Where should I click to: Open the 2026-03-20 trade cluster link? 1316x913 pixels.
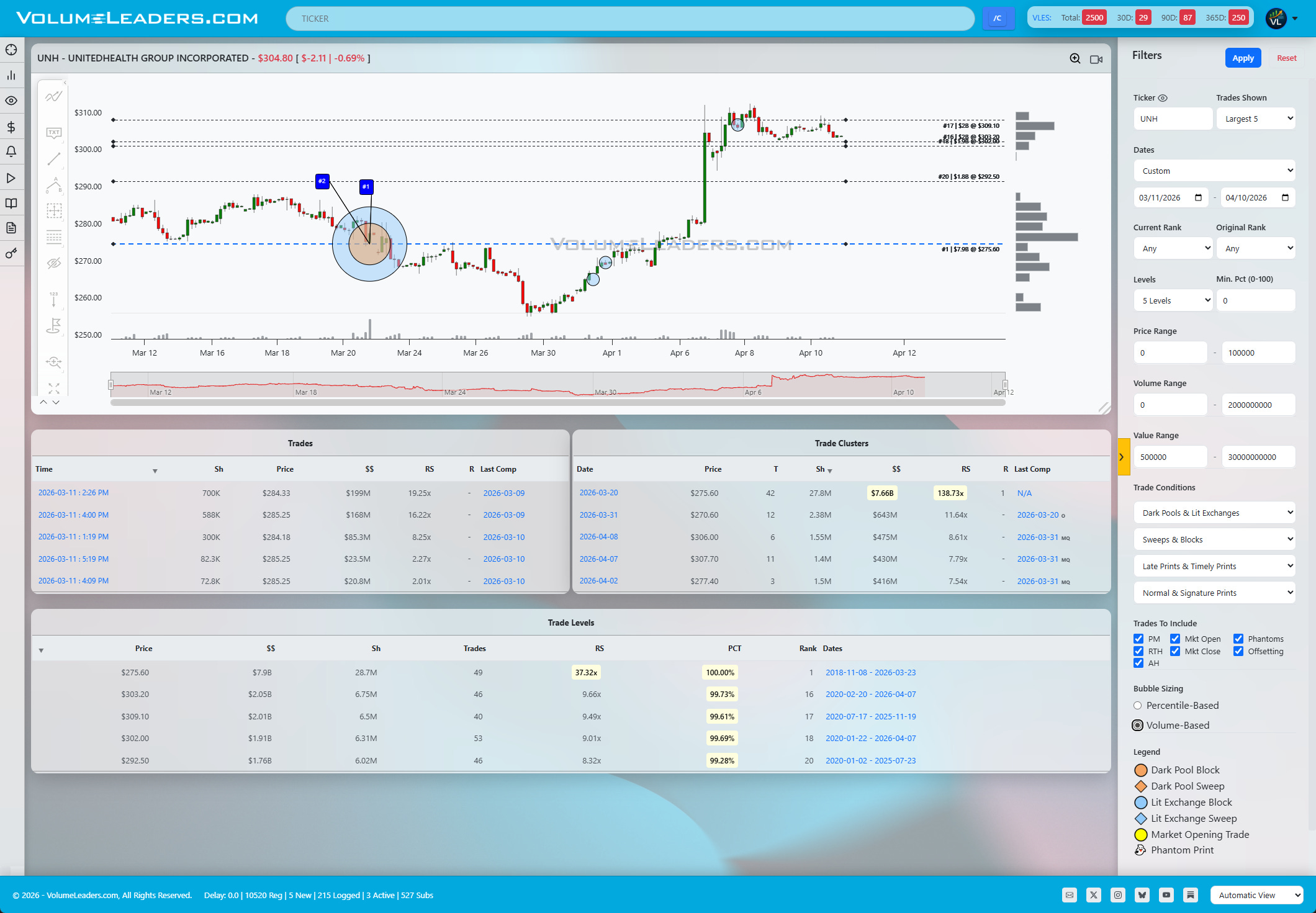pyautogui.click(x=598, y=493)
